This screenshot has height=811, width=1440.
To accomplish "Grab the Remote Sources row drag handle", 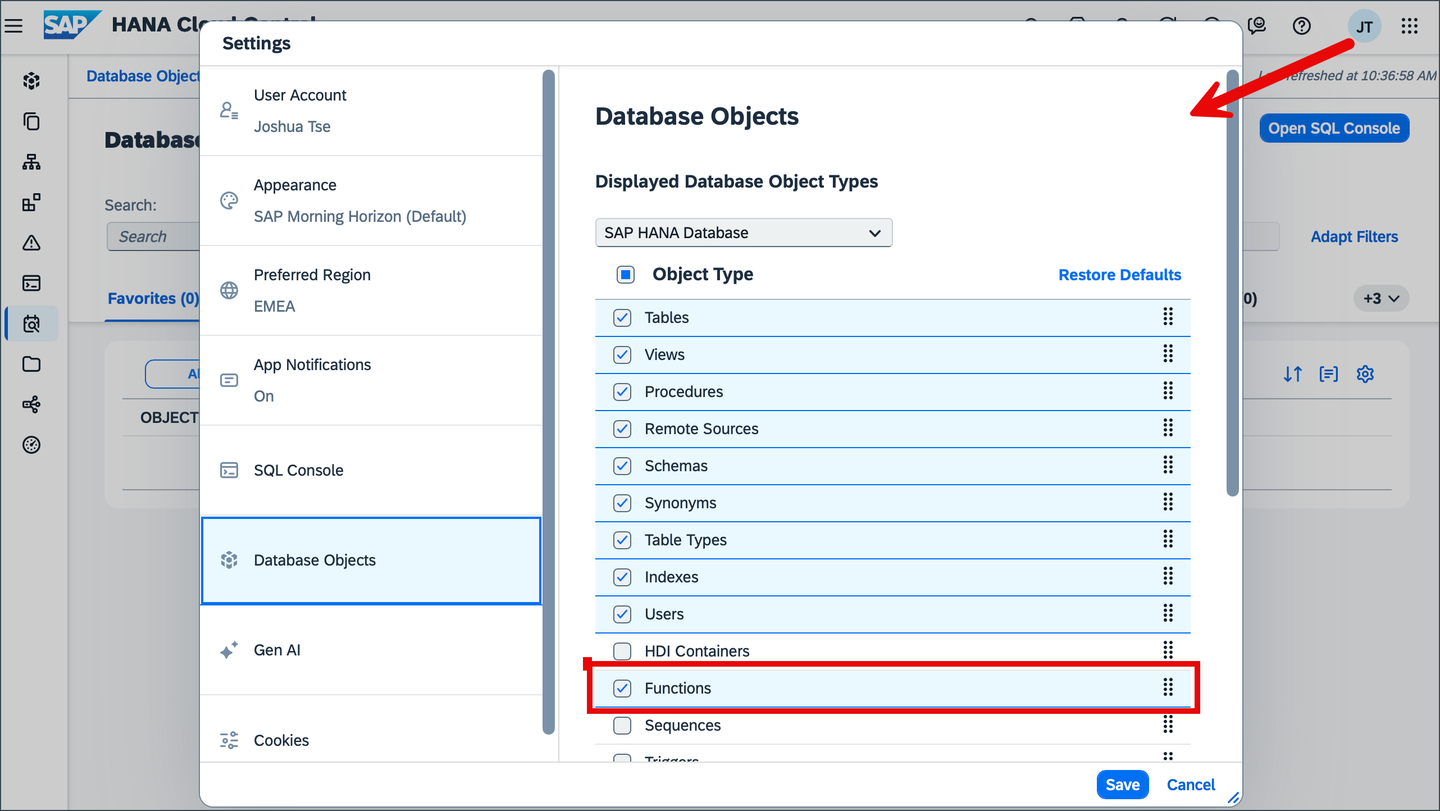I will point(1168,428).
